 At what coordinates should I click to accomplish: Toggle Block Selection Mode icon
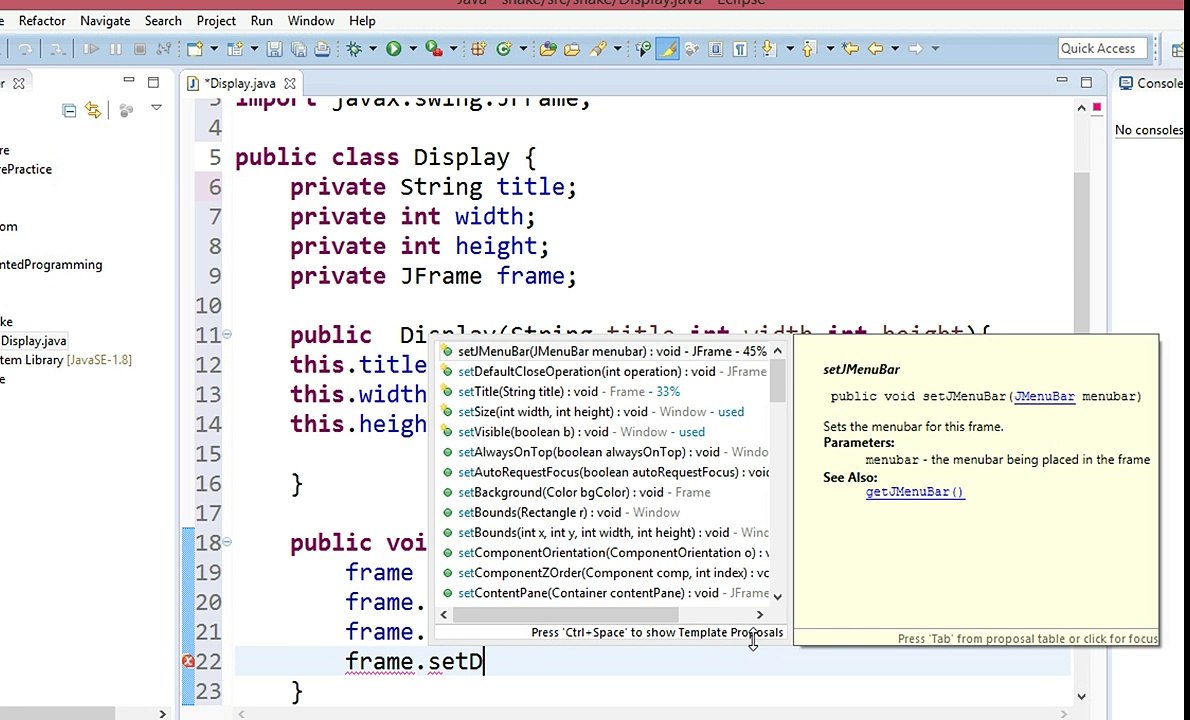[716, 49]
